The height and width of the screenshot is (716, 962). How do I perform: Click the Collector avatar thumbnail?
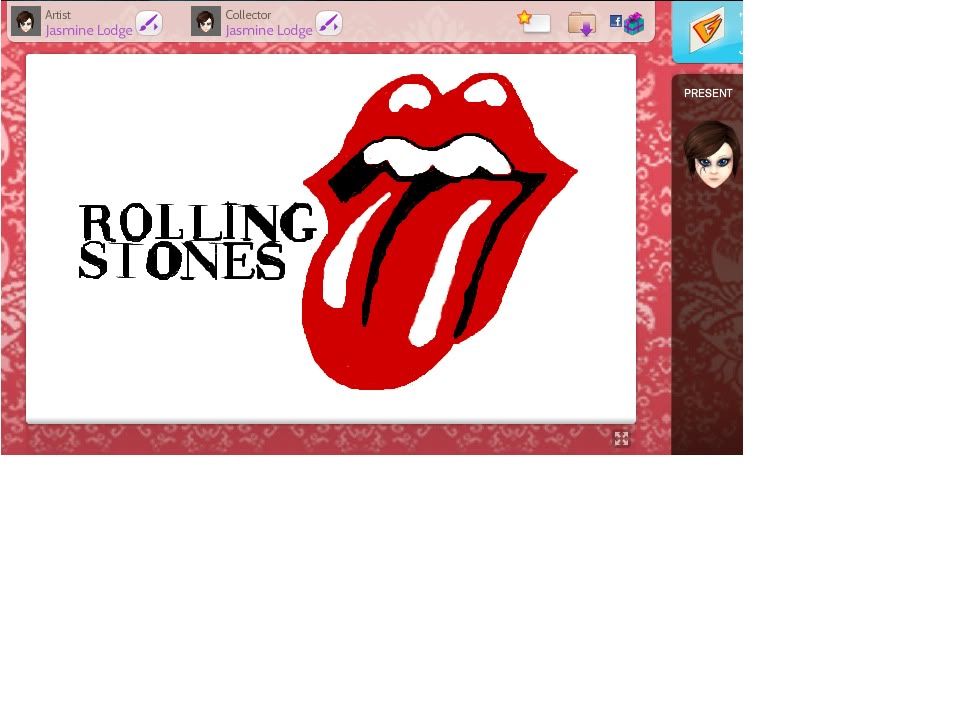pos(206,21)
